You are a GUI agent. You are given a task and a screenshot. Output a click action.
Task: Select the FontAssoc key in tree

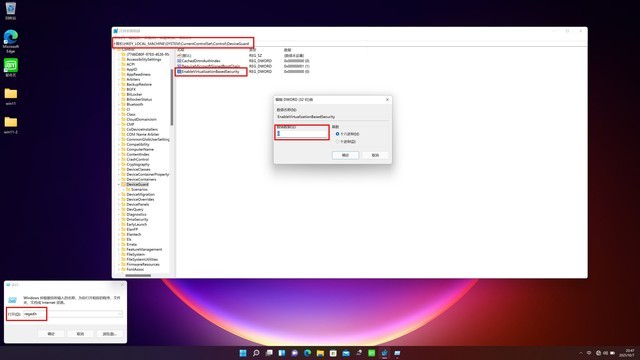[135, 269]
